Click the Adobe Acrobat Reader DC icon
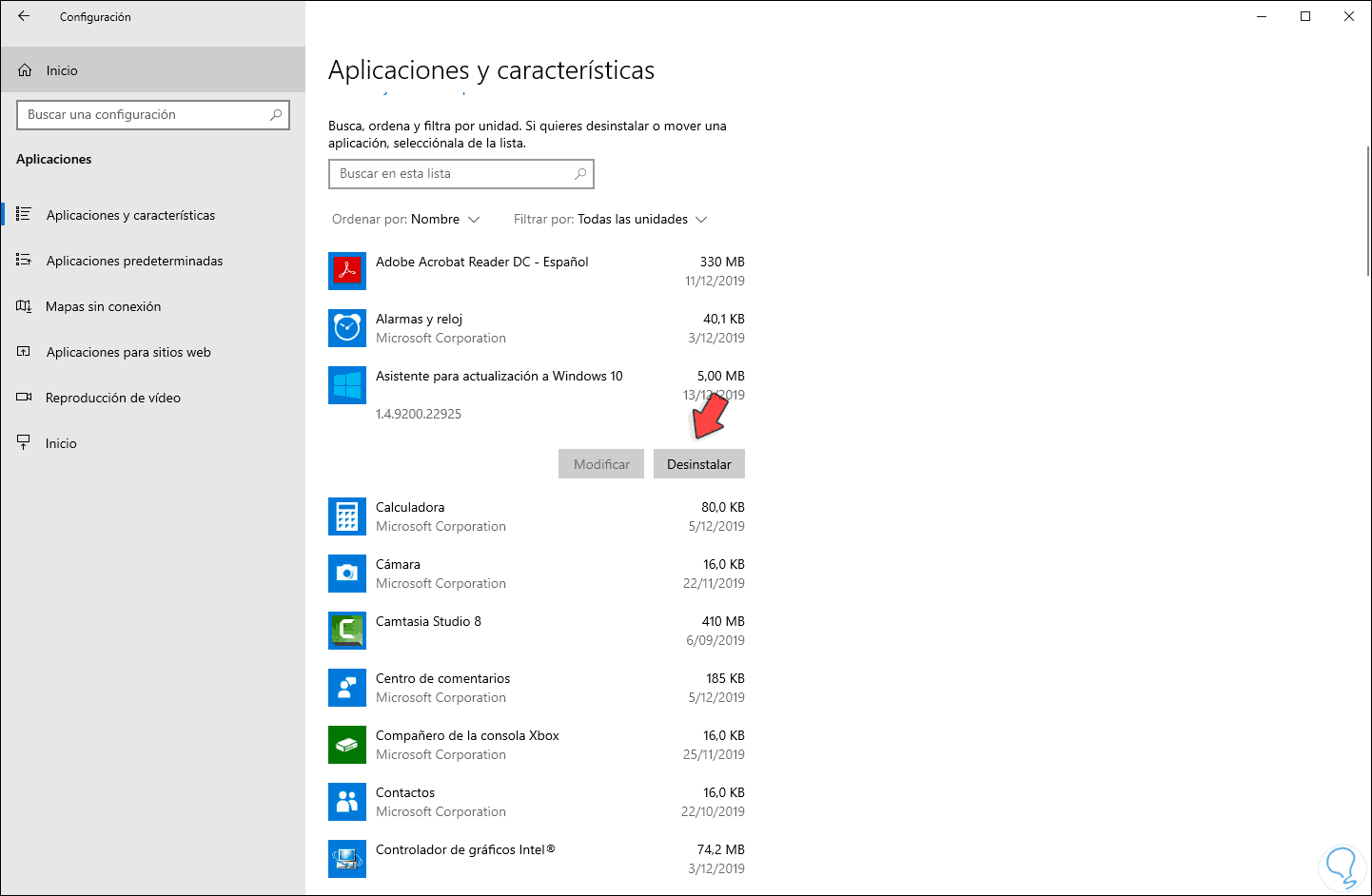The width and height of the screenshot is (1372, 896). click(347, 271)
